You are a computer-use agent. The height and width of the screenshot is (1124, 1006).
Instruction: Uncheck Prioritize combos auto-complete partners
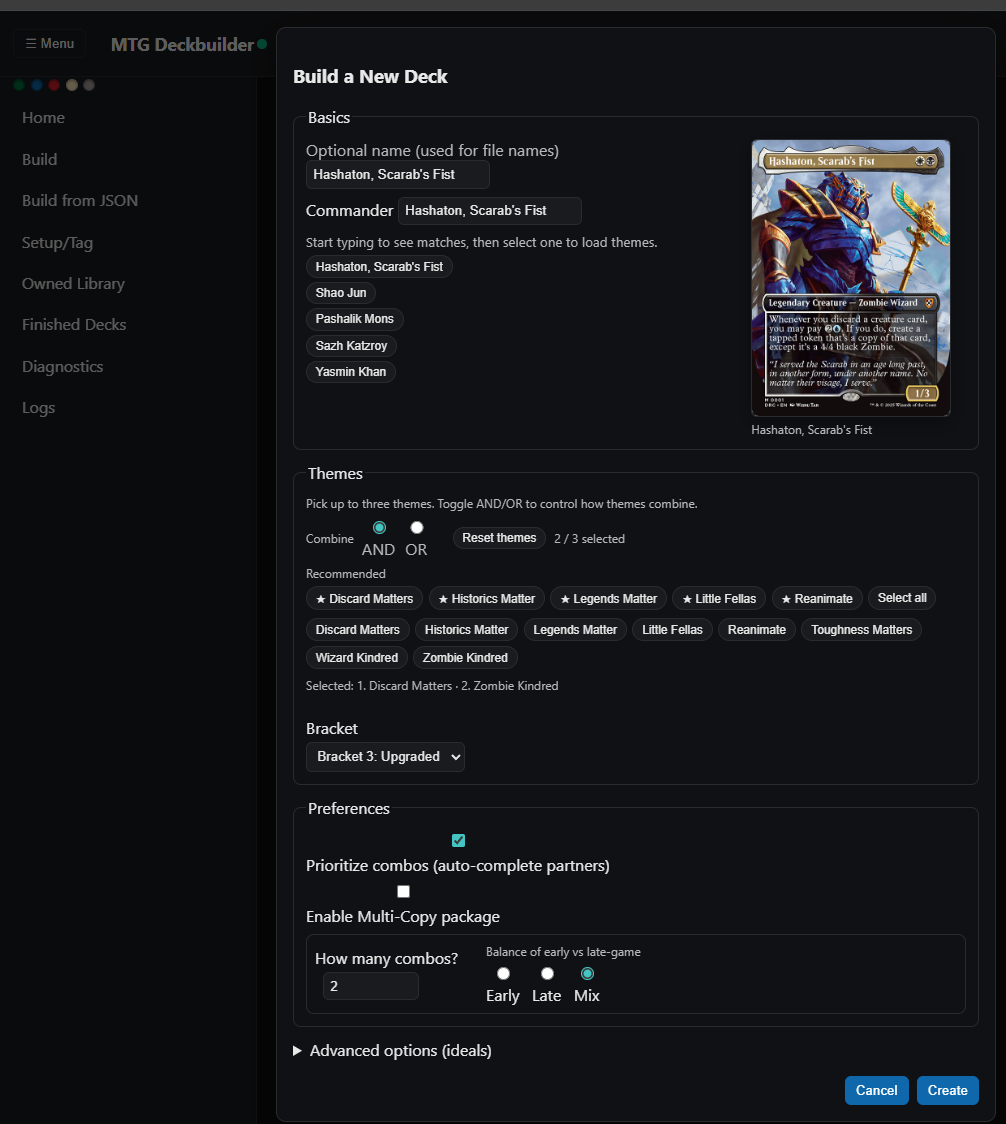point(458,840)
